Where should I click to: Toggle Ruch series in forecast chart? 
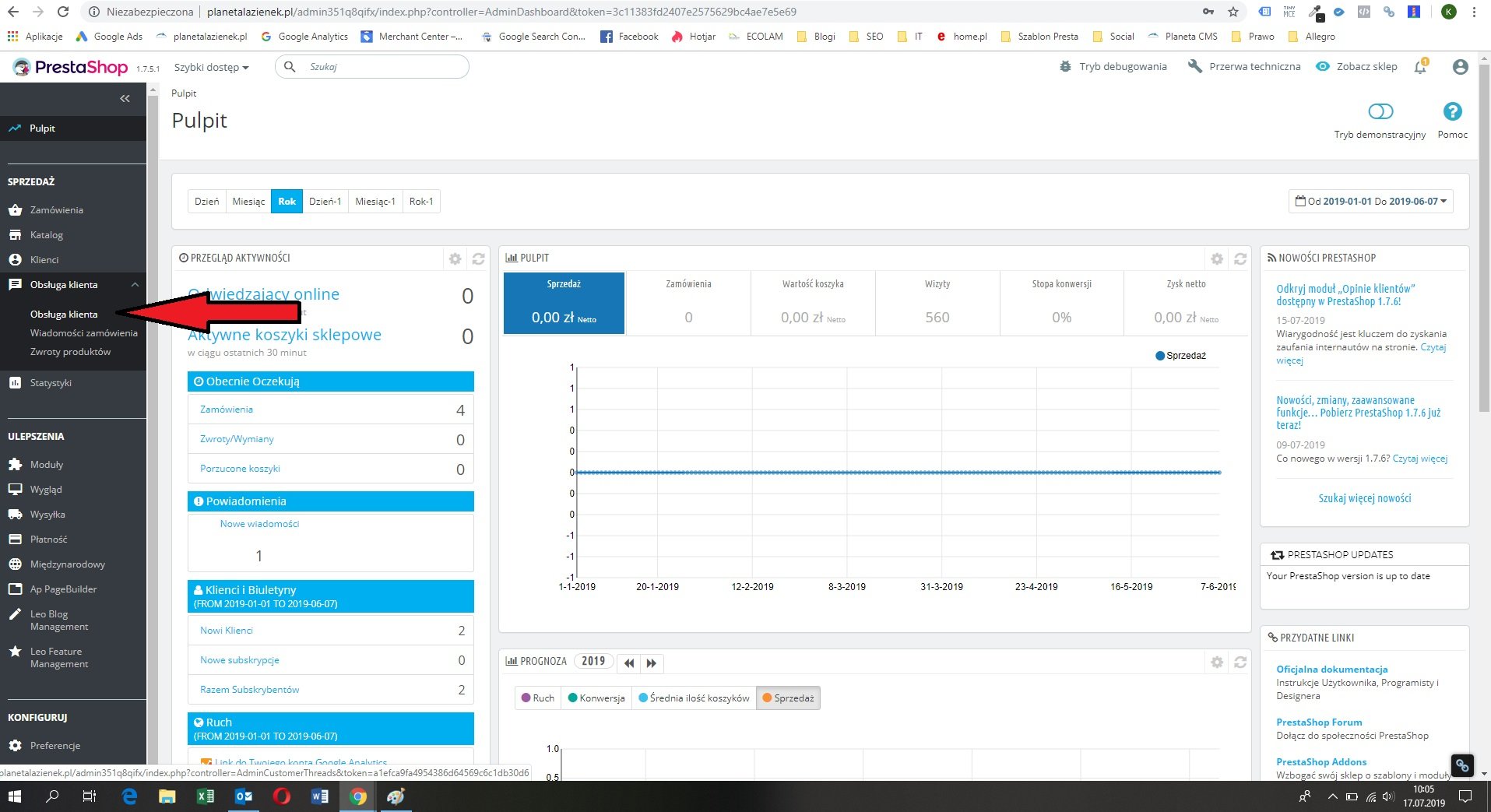point(537,698)
